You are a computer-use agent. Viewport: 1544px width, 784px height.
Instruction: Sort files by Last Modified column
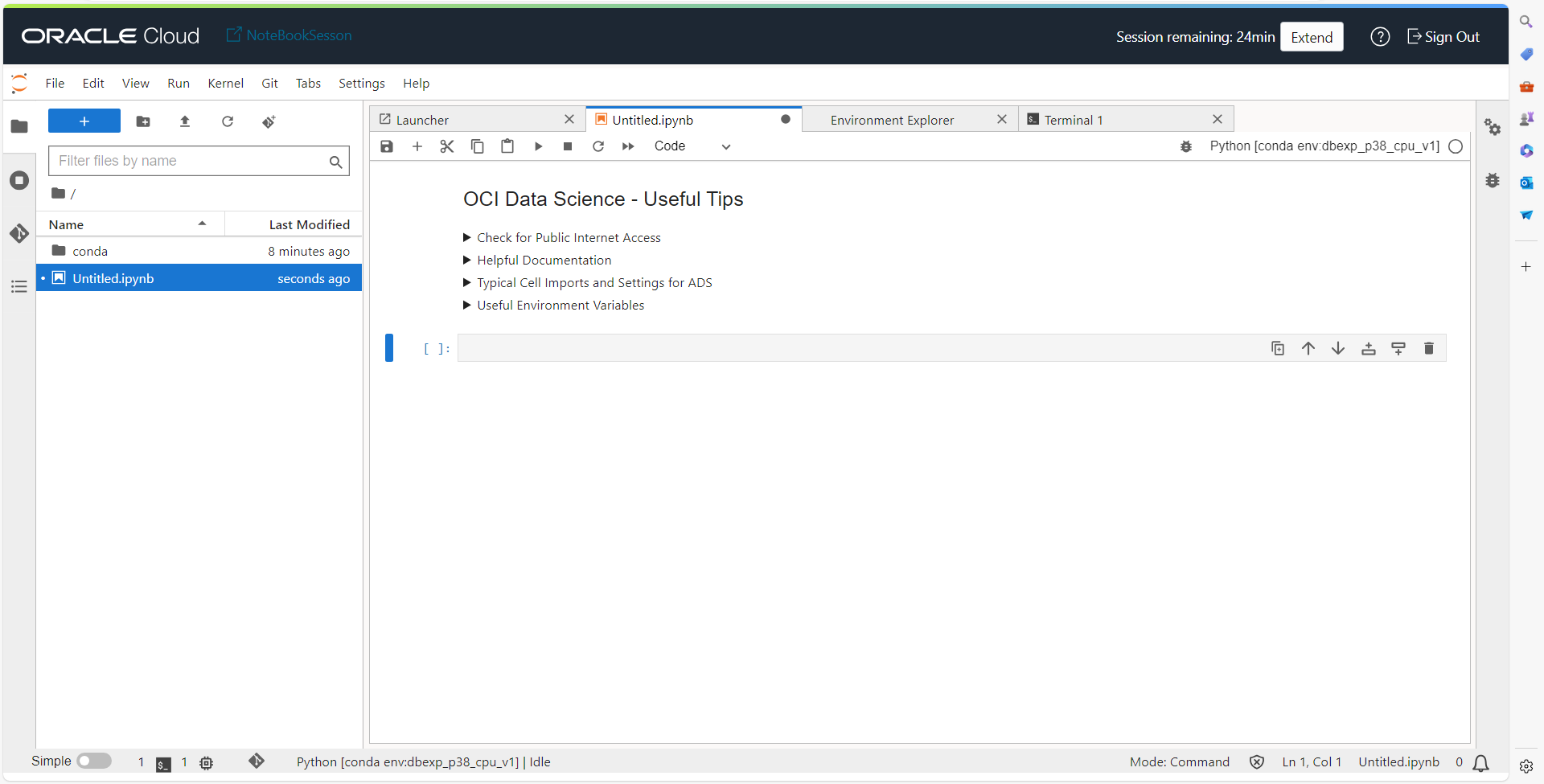click(x=294, y=224)
